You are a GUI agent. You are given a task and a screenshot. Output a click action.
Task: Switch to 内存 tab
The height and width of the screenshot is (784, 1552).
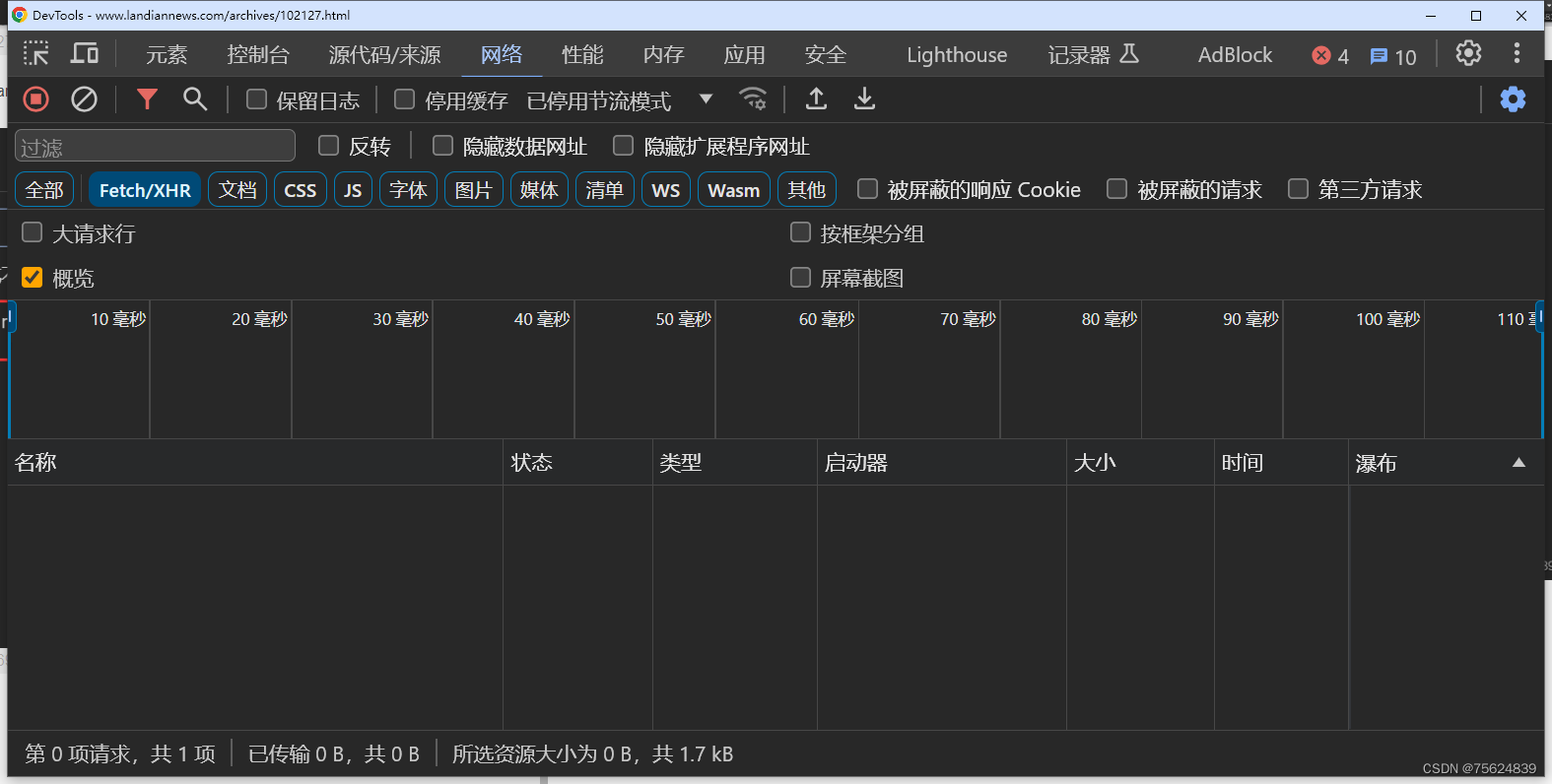coord(663,55)
